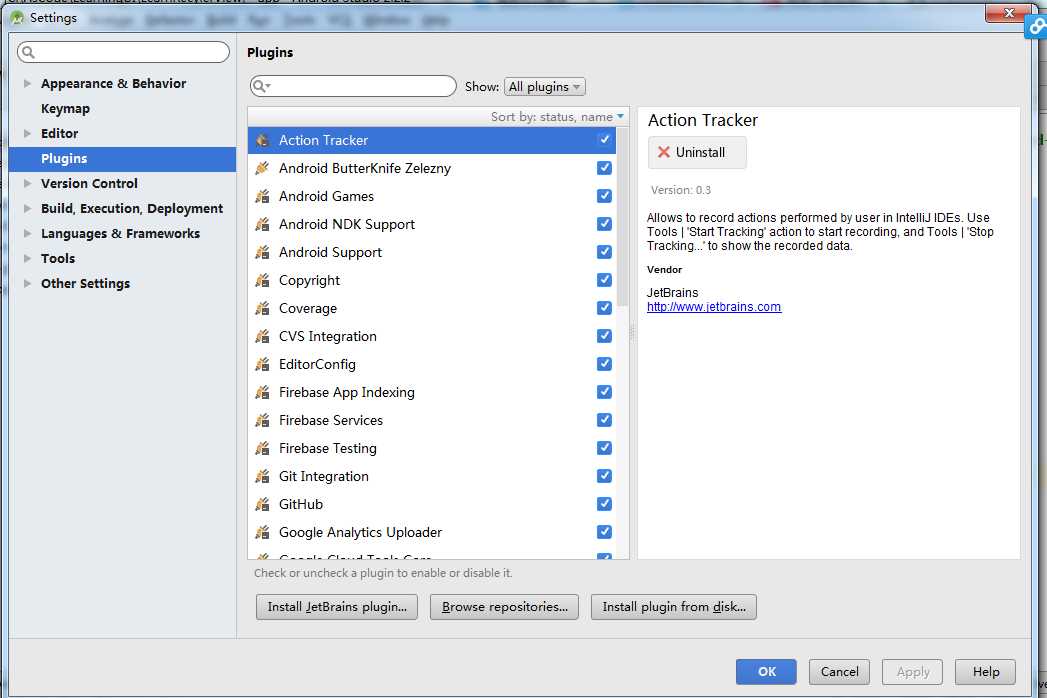
Task: Click the CVS Integration plugin icon
Action: click(x=262, y=337)
